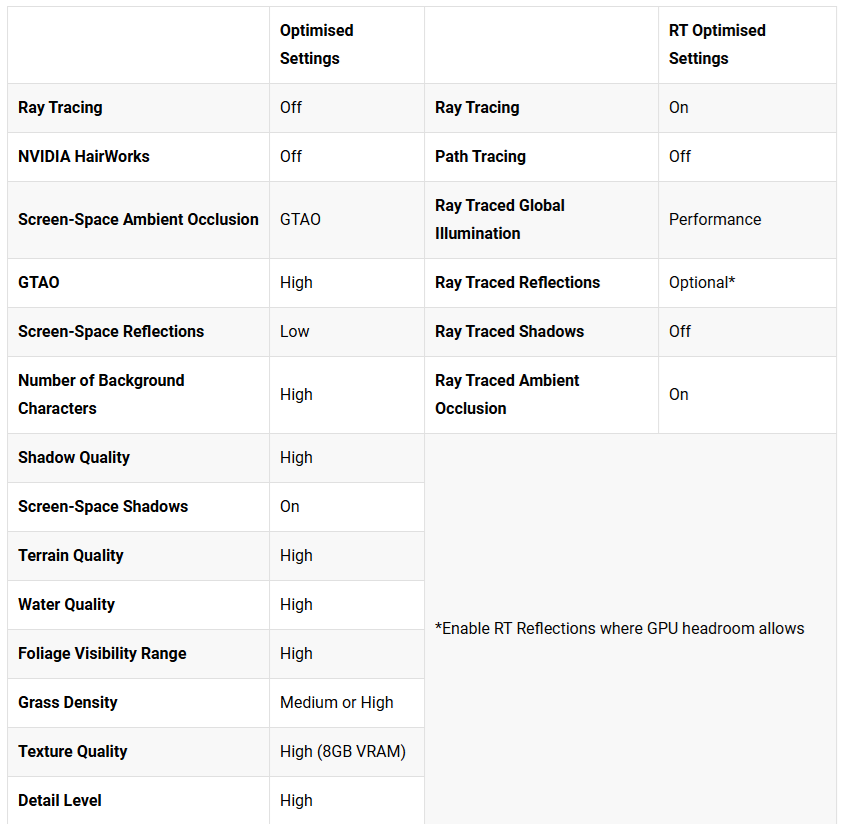Click the Off value for NVIDIA HairWorks
845x824 pixels.
(x=290, y=156)
